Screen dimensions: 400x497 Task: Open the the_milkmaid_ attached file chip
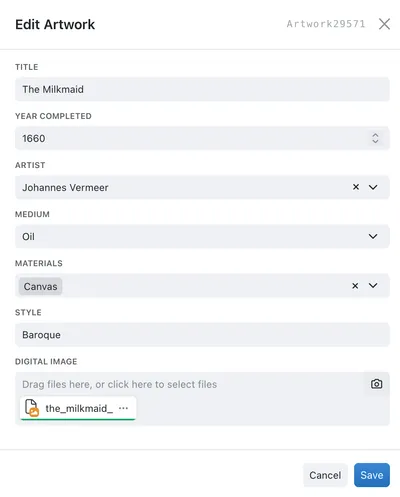coord(78,408)
